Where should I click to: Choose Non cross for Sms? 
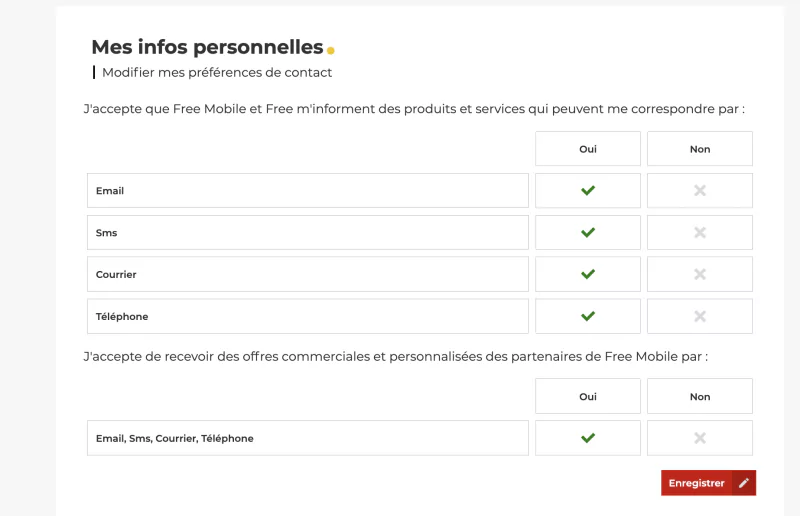(x=700, y=232)
